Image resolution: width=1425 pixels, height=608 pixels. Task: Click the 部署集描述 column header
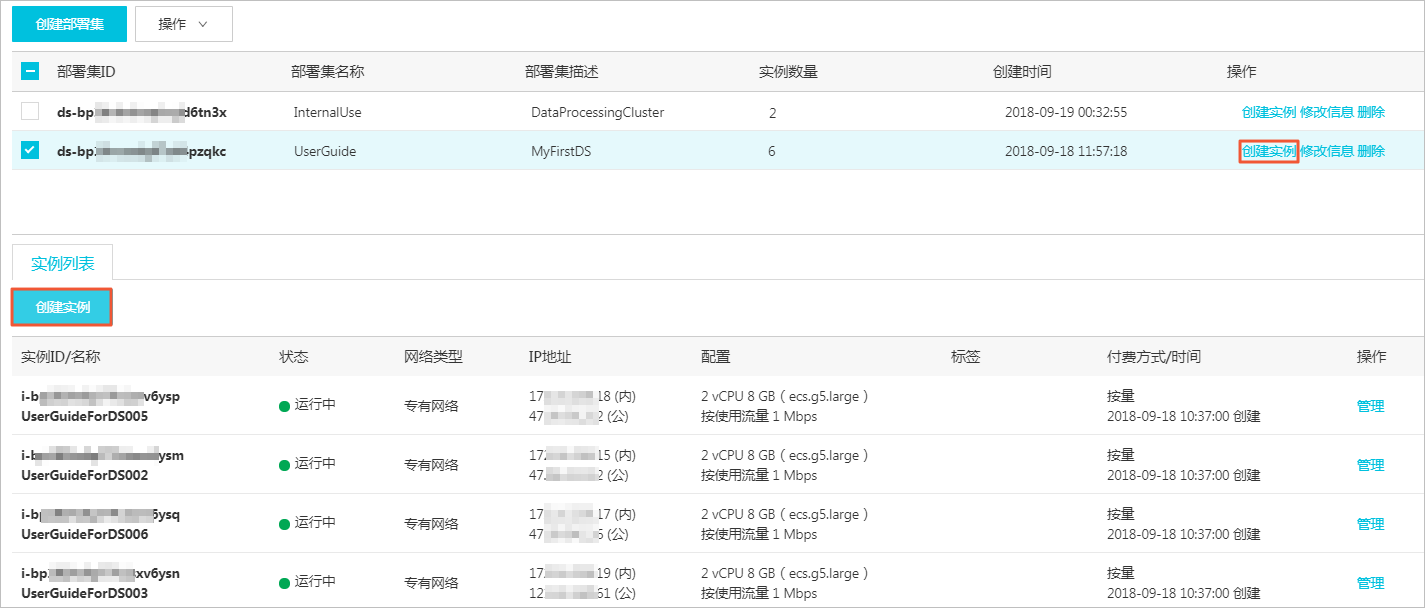561,72
